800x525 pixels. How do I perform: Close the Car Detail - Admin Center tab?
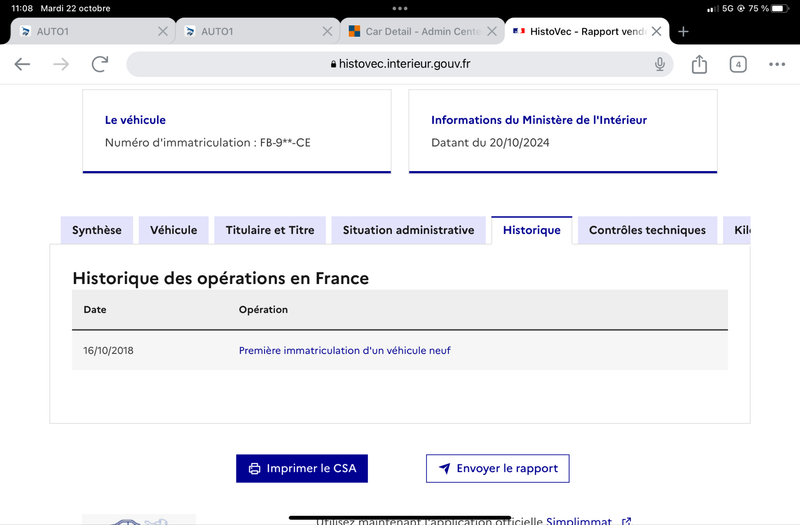(492, 32)
